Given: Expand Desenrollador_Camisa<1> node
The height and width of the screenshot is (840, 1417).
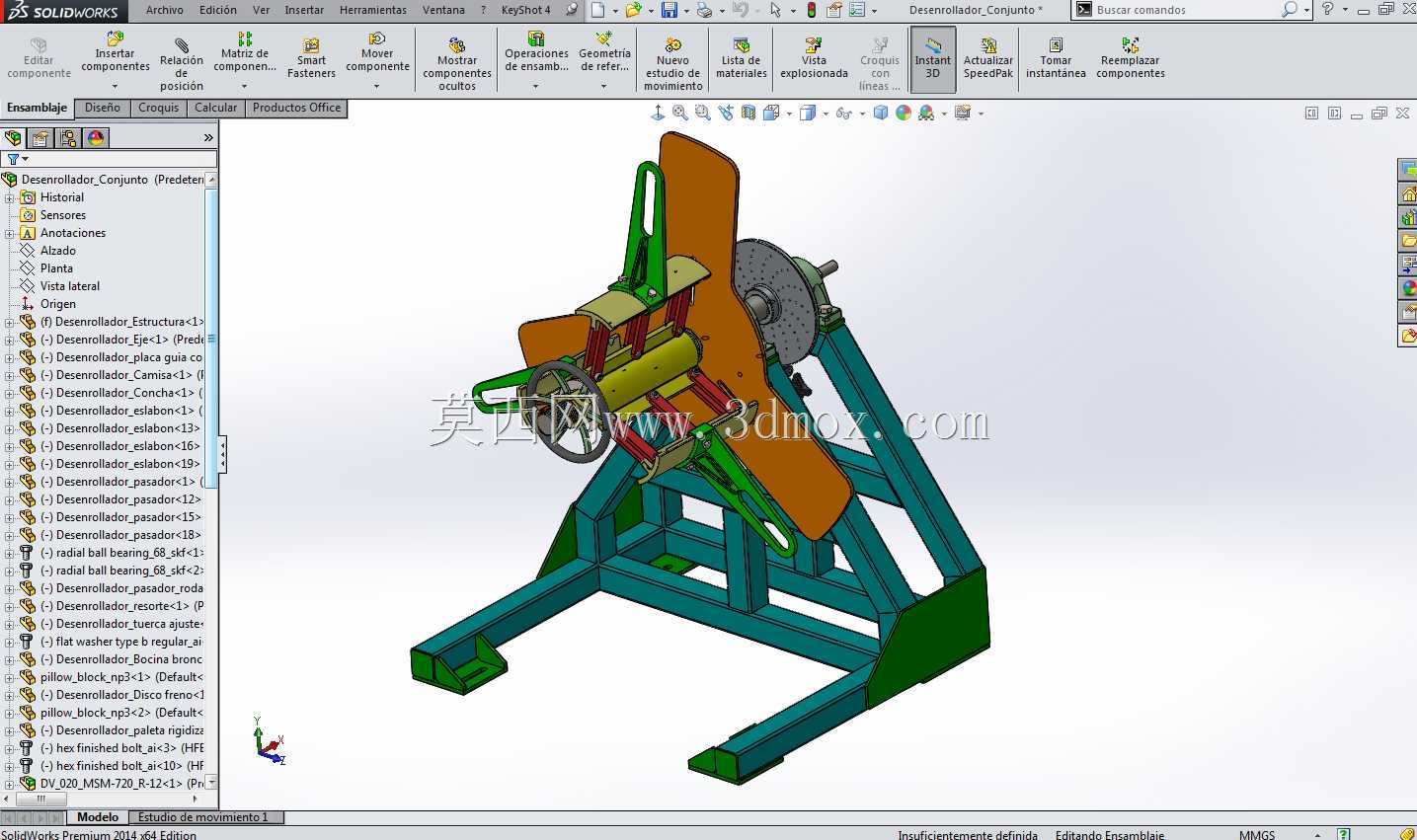Looking at the screenshot, I should coord(10,375).
